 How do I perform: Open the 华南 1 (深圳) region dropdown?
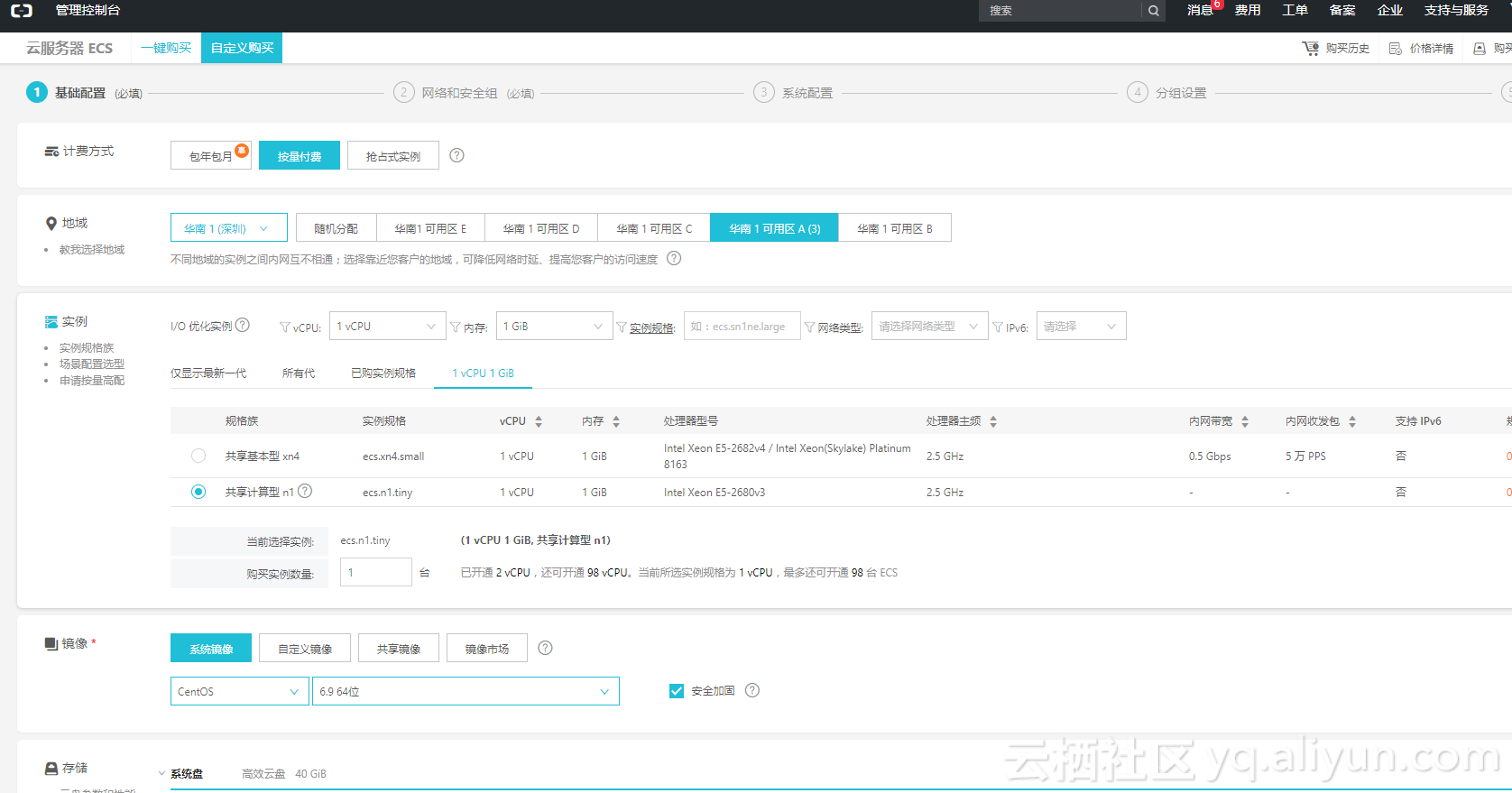[x=229, y=228]
